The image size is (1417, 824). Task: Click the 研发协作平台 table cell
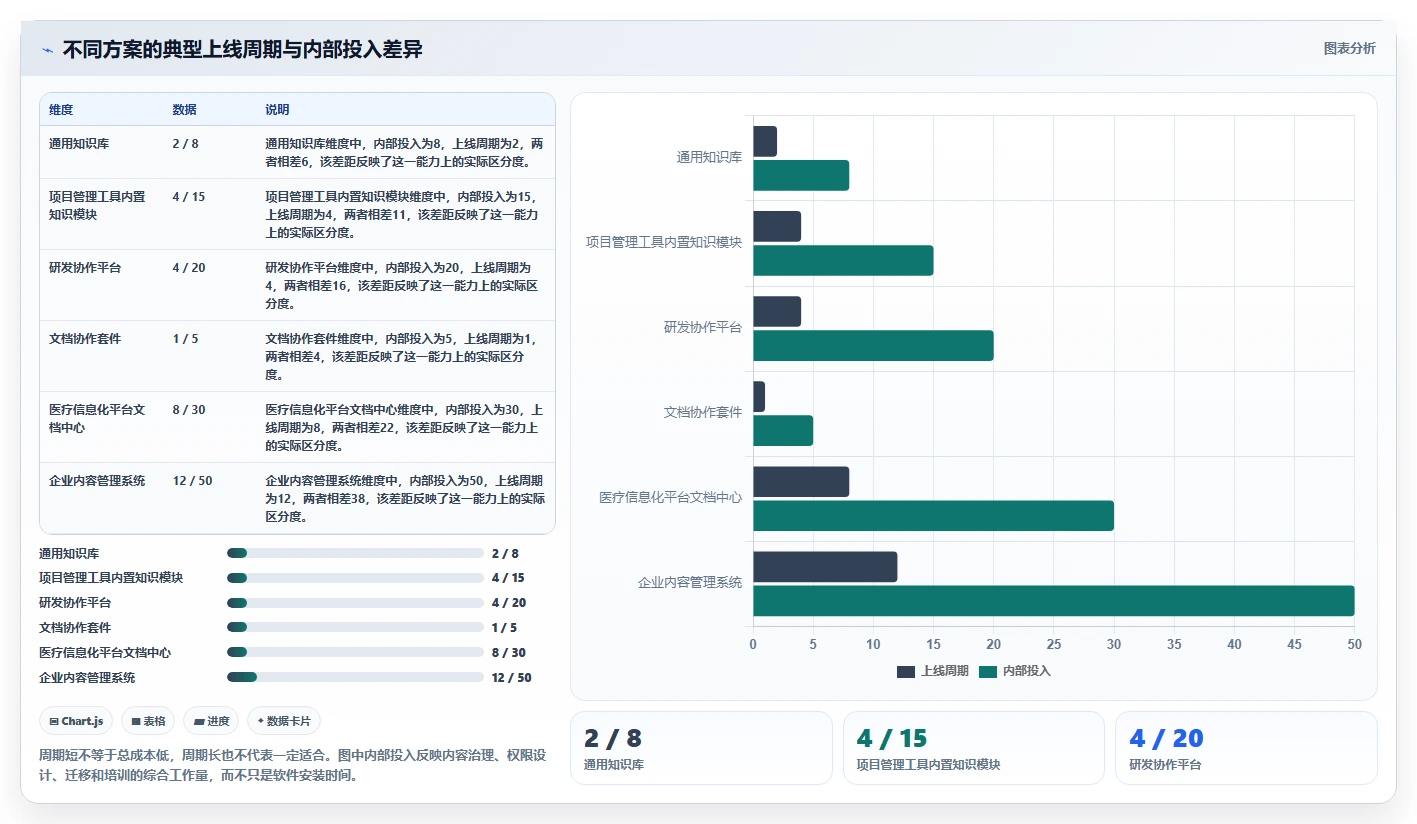(85, 267)
